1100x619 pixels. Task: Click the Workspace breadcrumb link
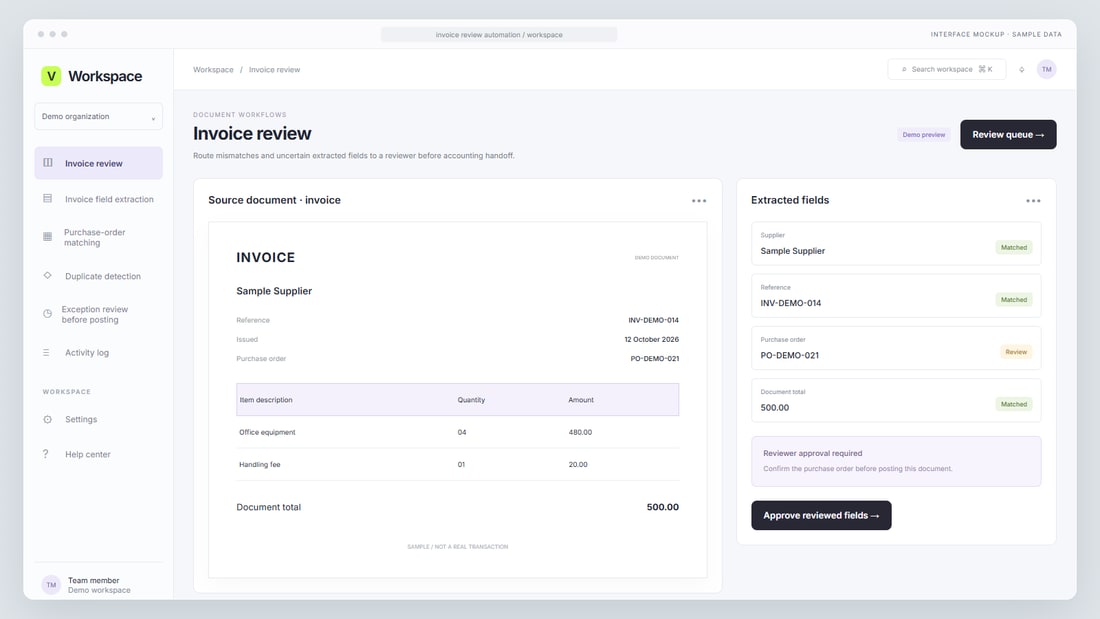(213, 69)
